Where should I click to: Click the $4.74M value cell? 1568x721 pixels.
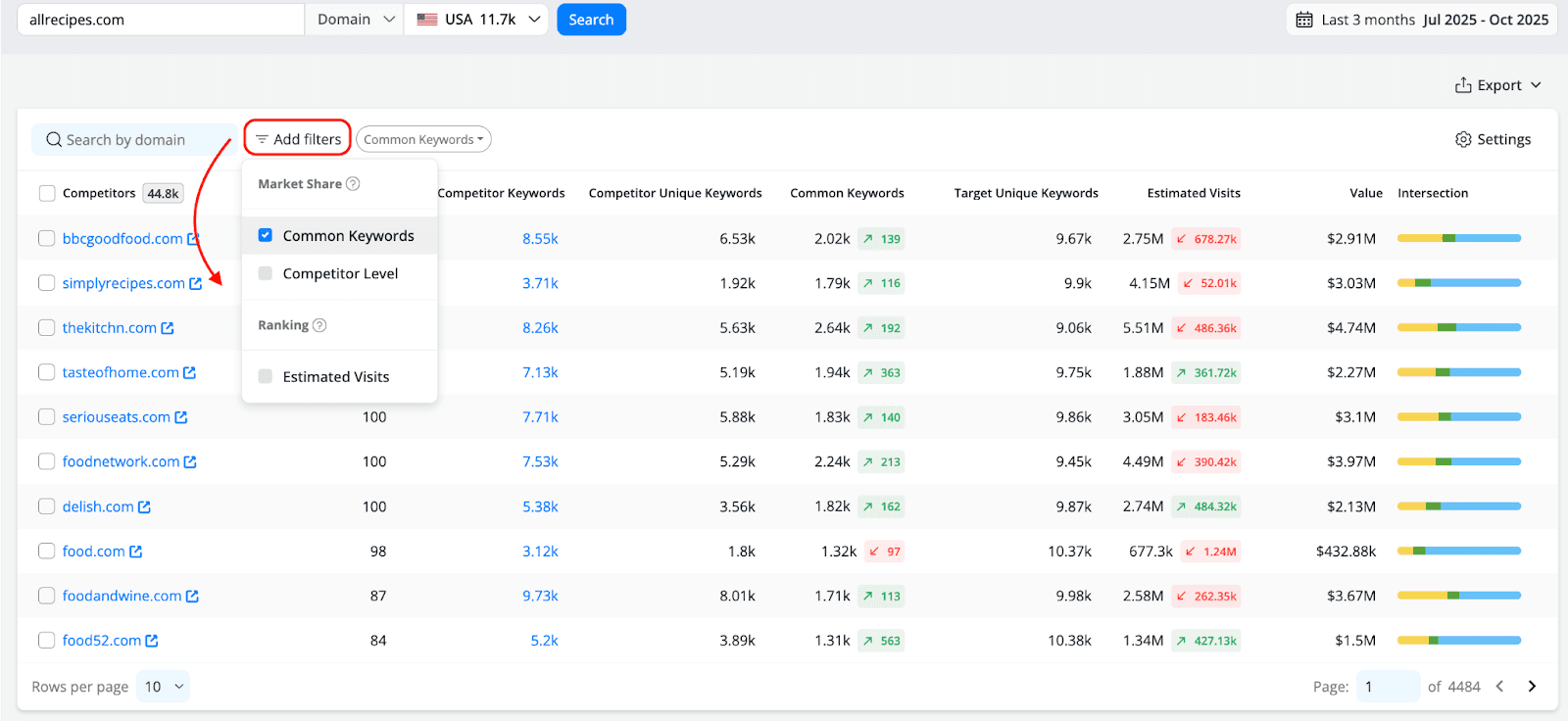click(1350, 328)
